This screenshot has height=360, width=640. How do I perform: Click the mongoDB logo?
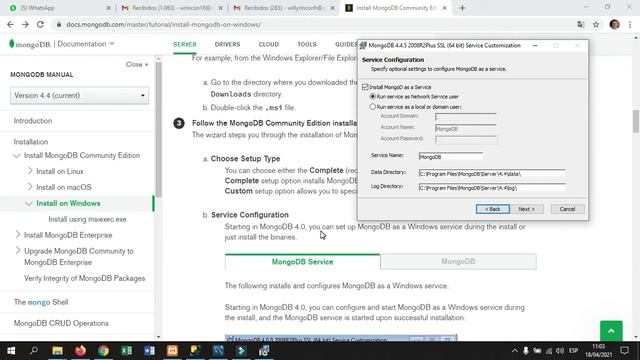29,44
